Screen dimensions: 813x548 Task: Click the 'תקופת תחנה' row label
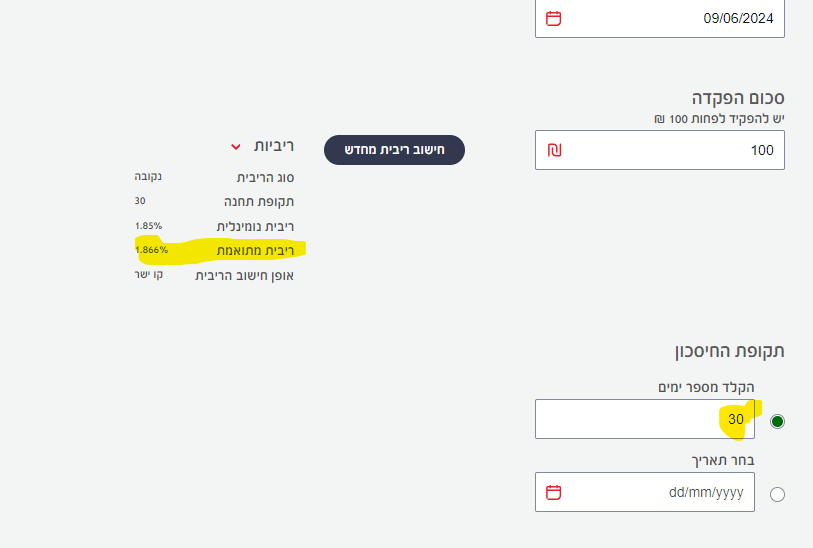tap(259, 201)
